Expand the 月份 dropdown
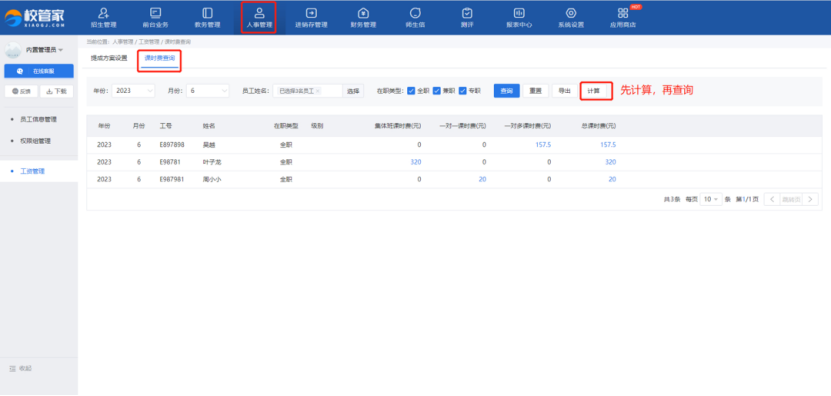The height and width of the screenshot is (396, 831). click(x=208, y=91)
